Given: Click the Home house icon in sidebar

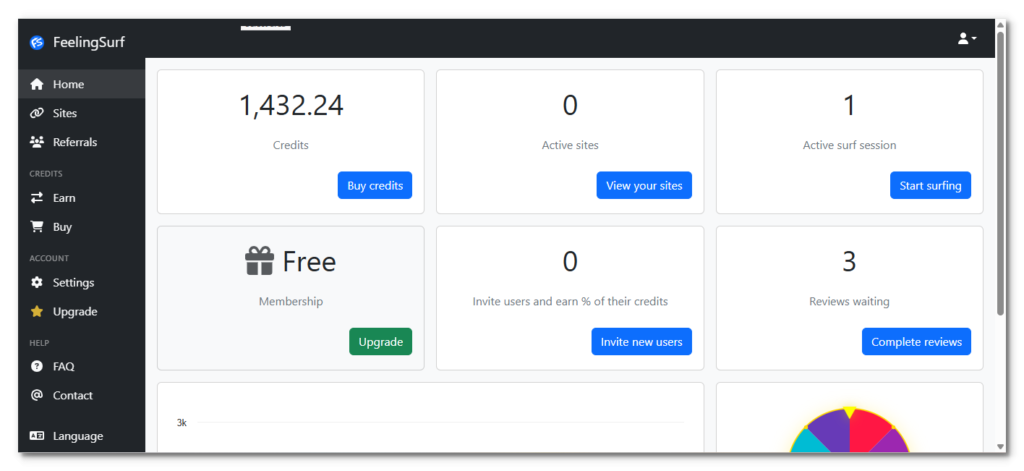Looking at the screenshot, I should click(x=37, y=85).
